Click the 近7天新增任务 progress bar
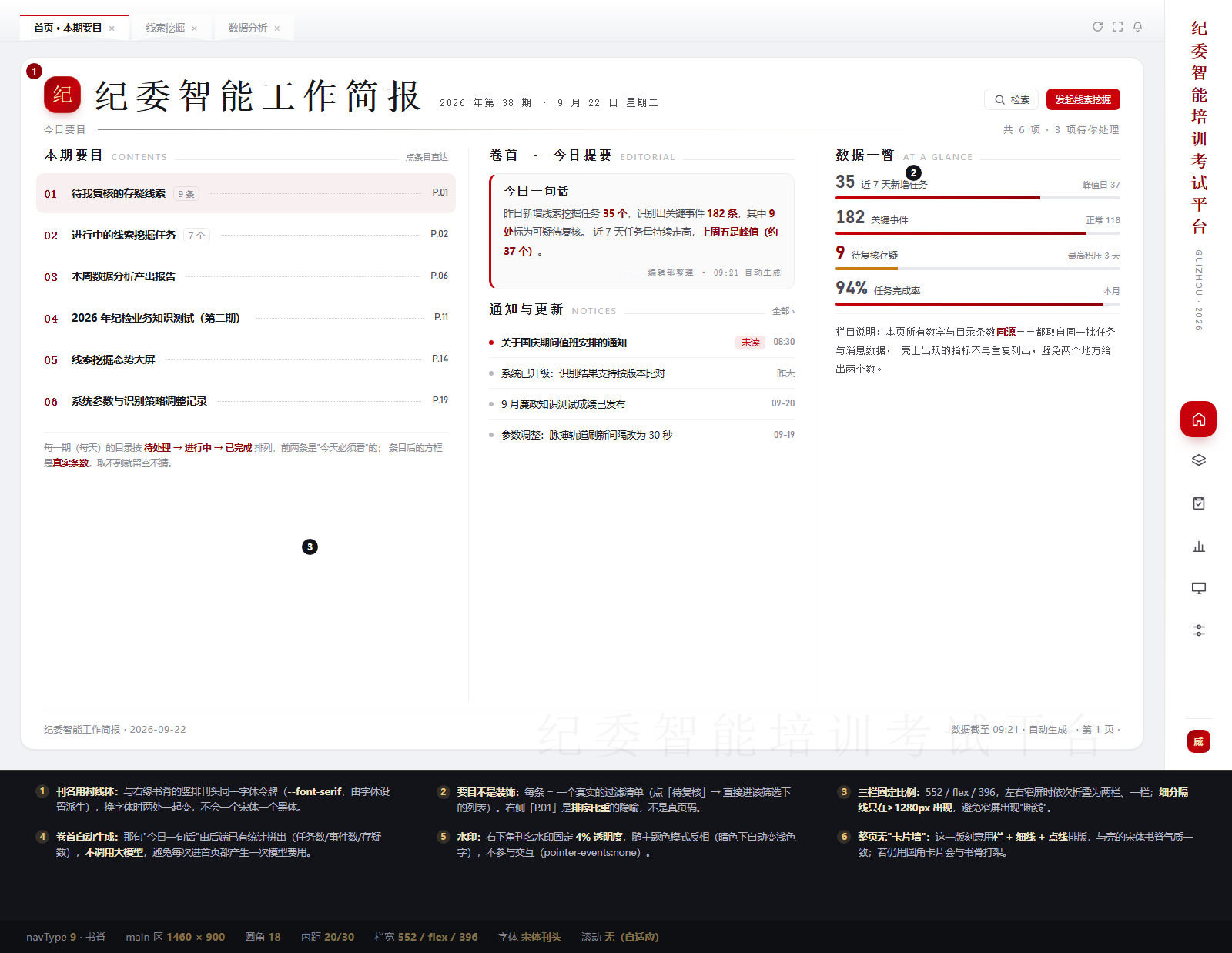 [x=978, y=198]
